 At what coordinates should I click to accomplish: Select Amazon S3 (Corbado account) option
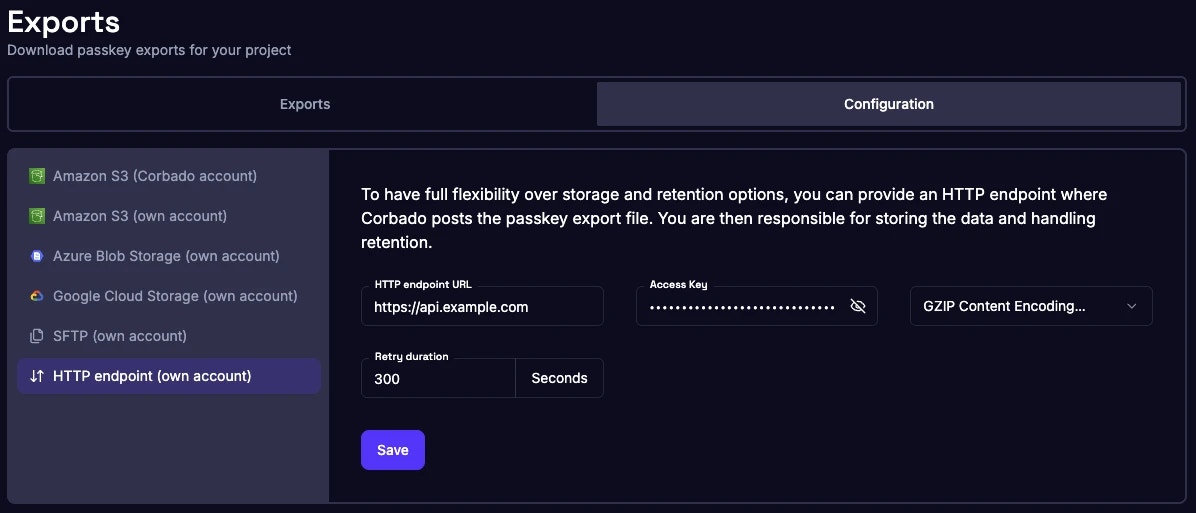pos(155,176)
